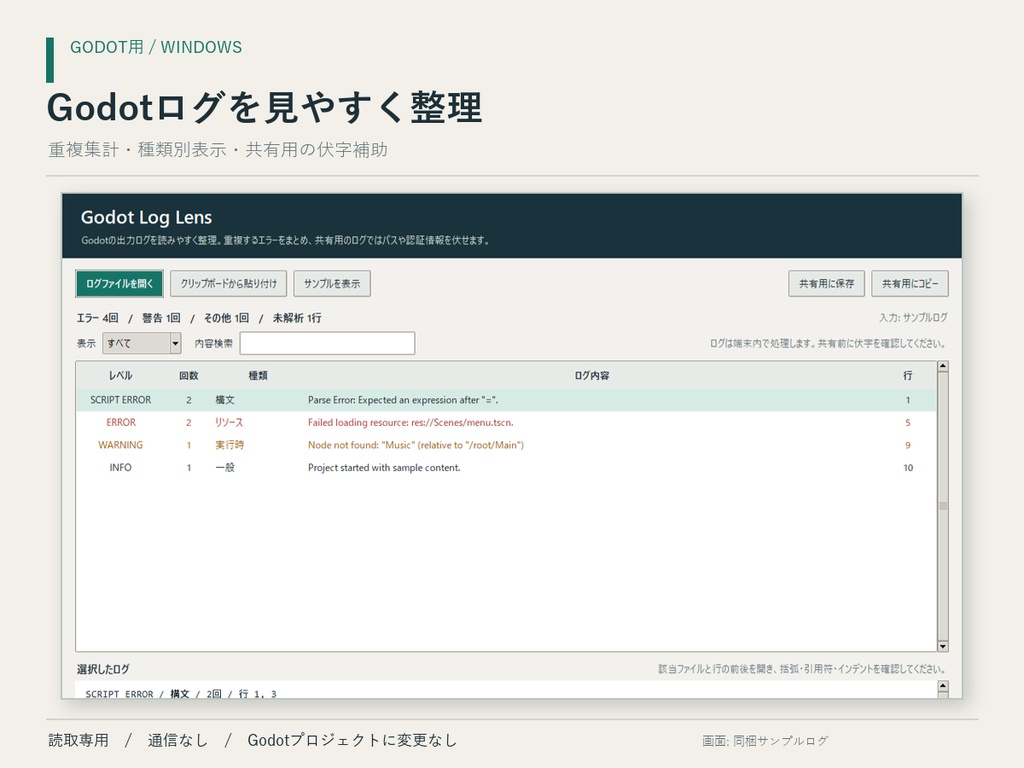Image resolution: width=1024 pixels, height=768 pixels.
Task: Click the 一般 category cell
Action: pyautogui.click(x=225, y=468)
